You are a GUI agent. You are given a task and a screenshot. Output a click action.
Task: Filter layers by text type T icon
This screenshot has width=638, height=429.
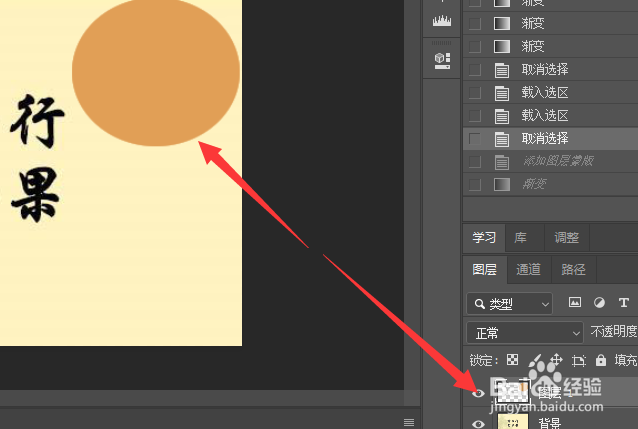tap(623, 302)
